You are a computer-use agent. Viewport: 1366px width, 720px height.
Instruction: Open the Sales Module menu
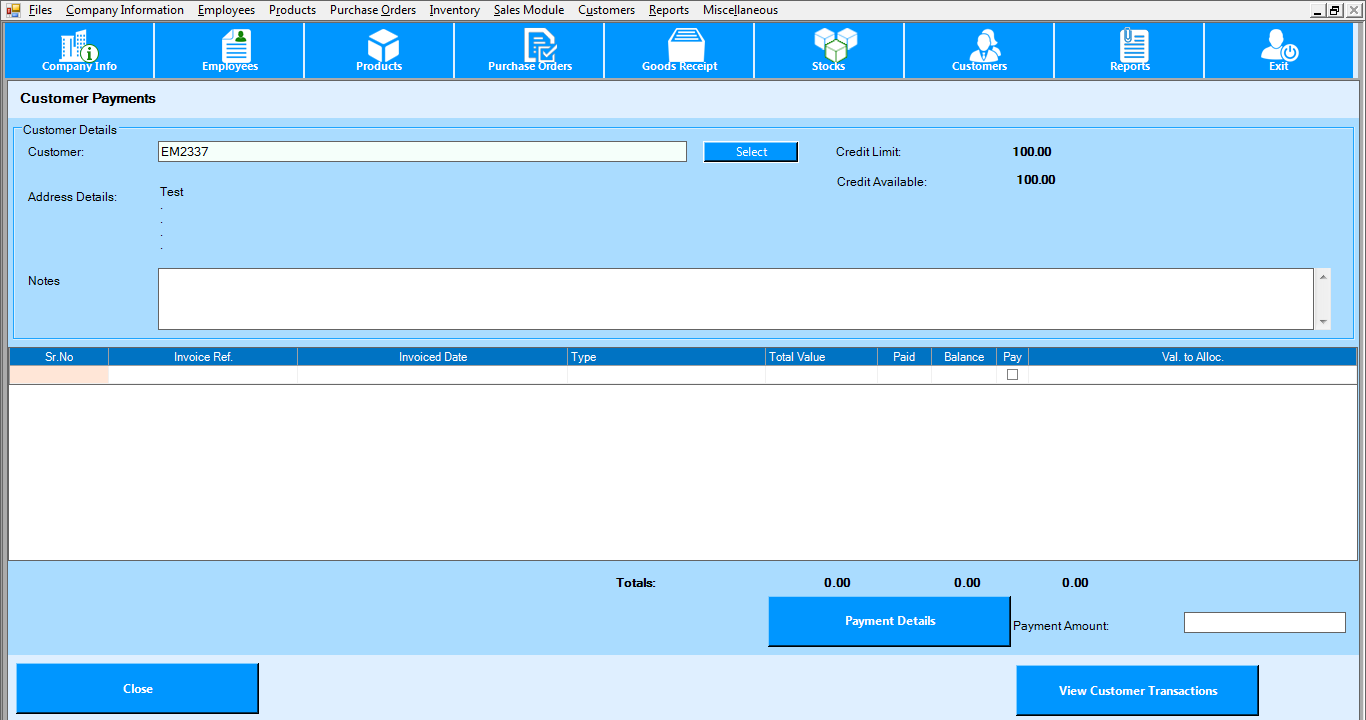(528, 10)
